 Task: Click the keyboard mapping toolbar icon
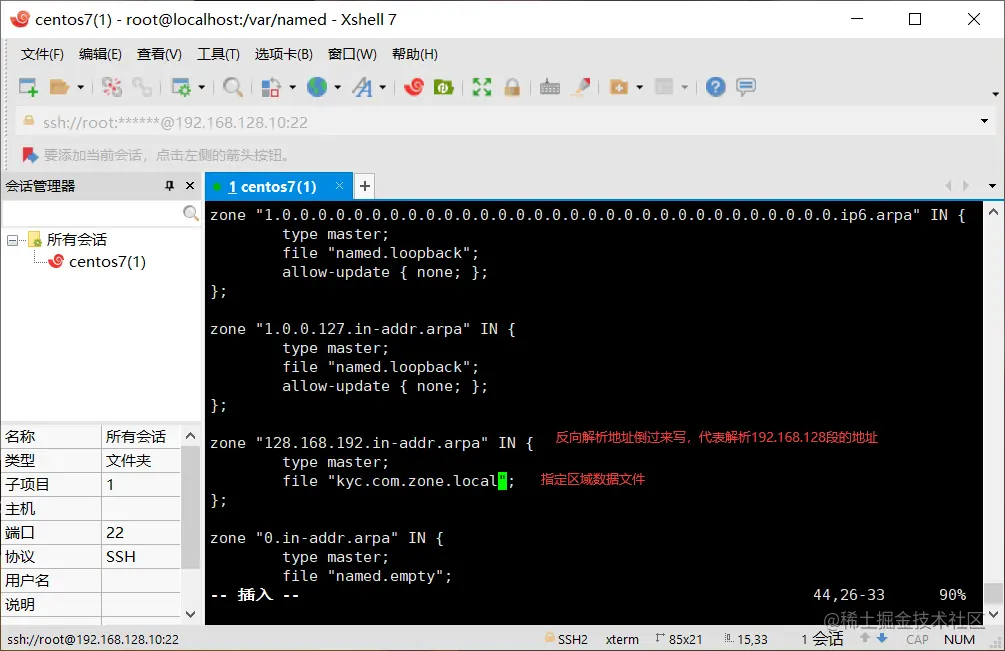coord(549,87)
